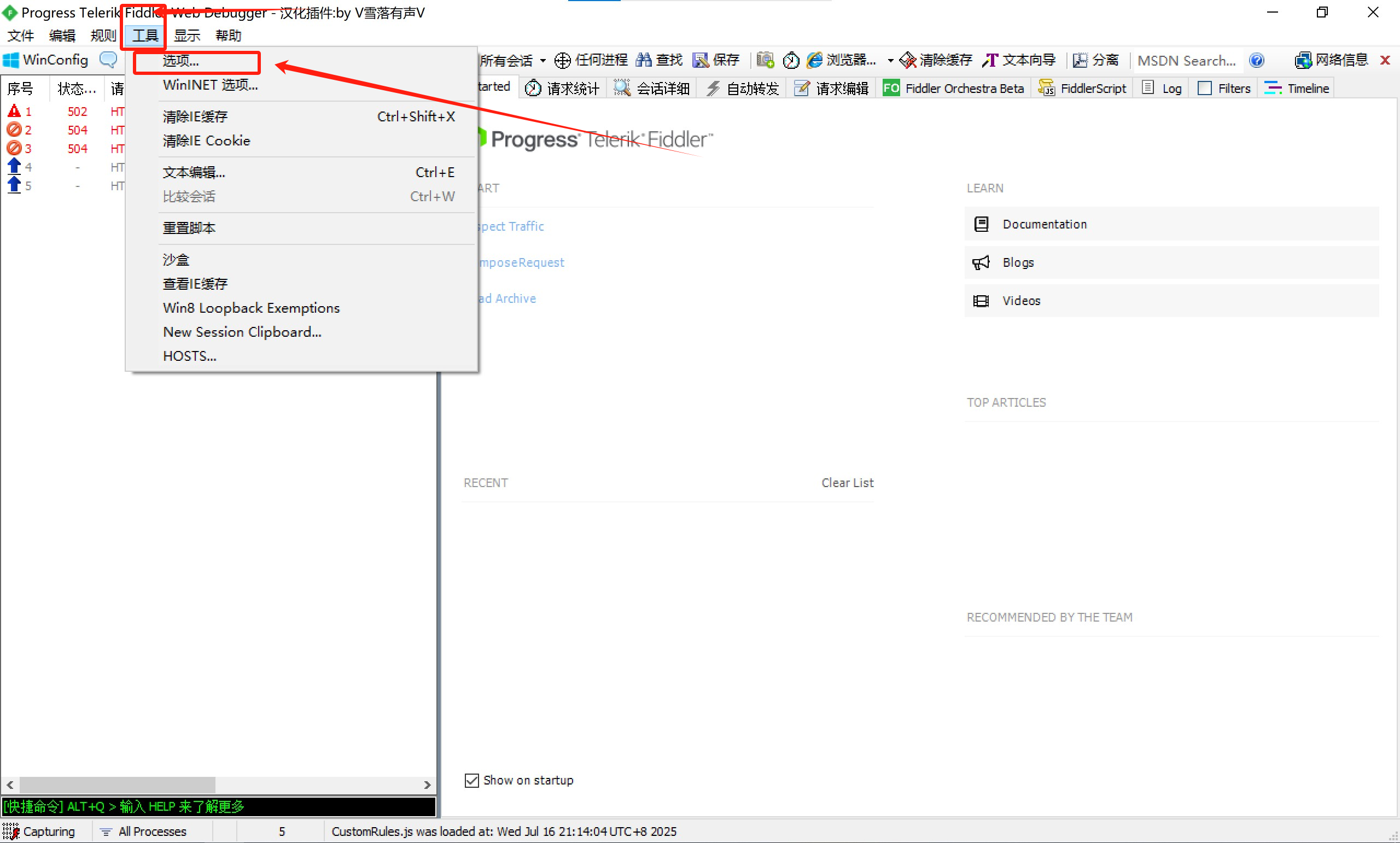
Task: Open Text Editor (文本编辑...) menu item
Action: click(x=301, y=172)
